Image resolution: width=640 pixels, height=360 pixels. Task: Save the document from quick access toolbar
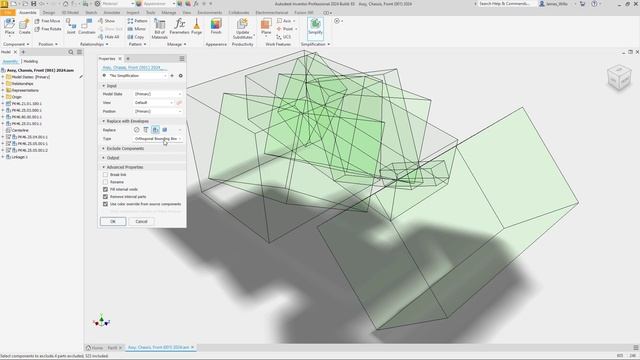[33, 4]
